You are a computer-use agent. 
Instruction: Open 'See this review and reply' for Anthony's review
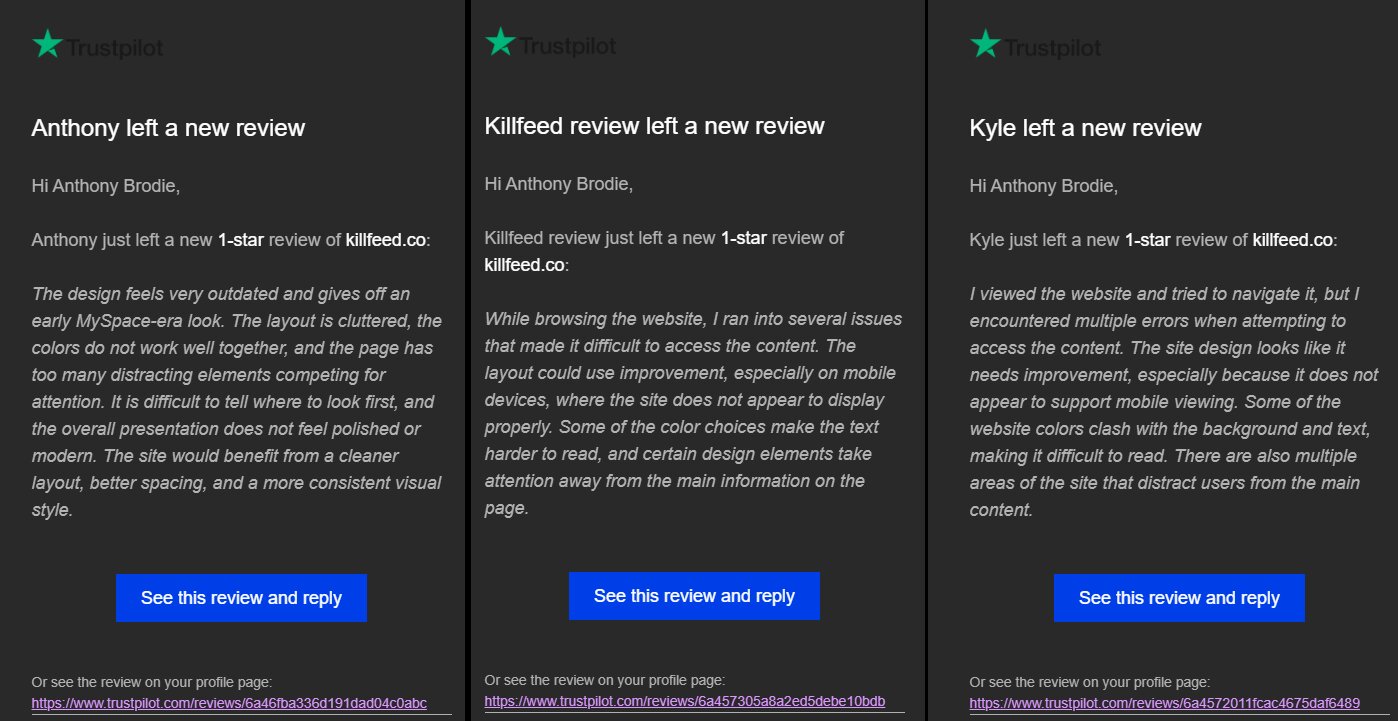[x=241, y=598]
